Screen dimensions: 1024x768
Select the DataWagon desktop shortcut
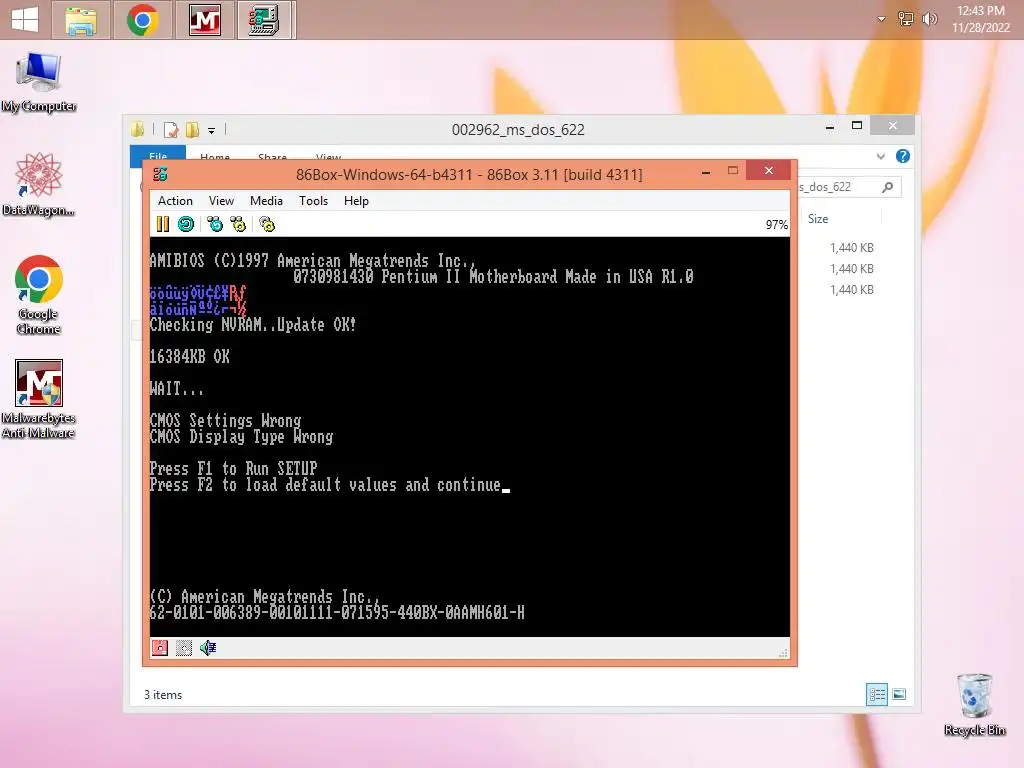tap(39, 185)
